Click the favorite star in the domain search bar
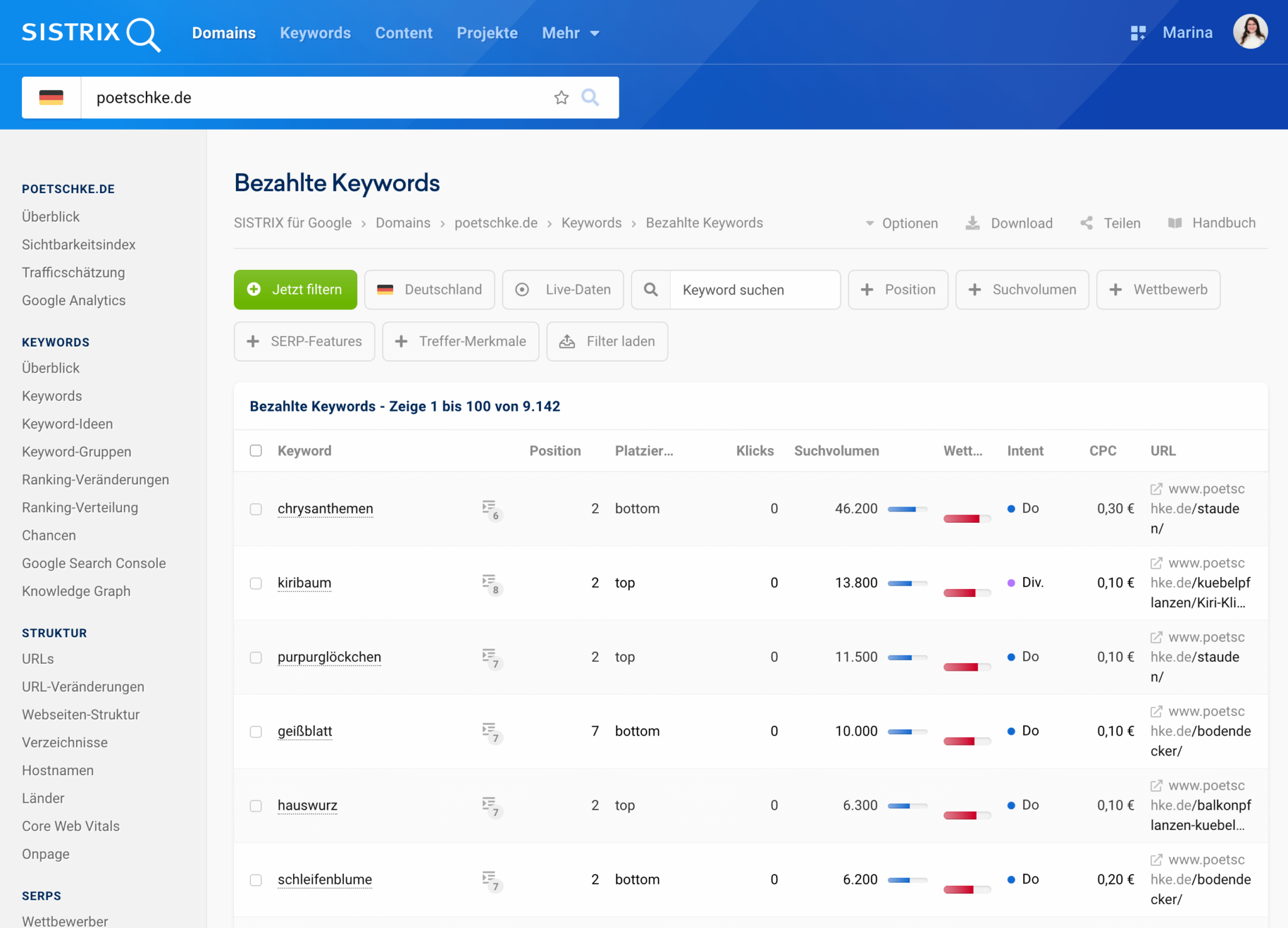The height and width of the screenshot is (928, 1288). point(561,98)
